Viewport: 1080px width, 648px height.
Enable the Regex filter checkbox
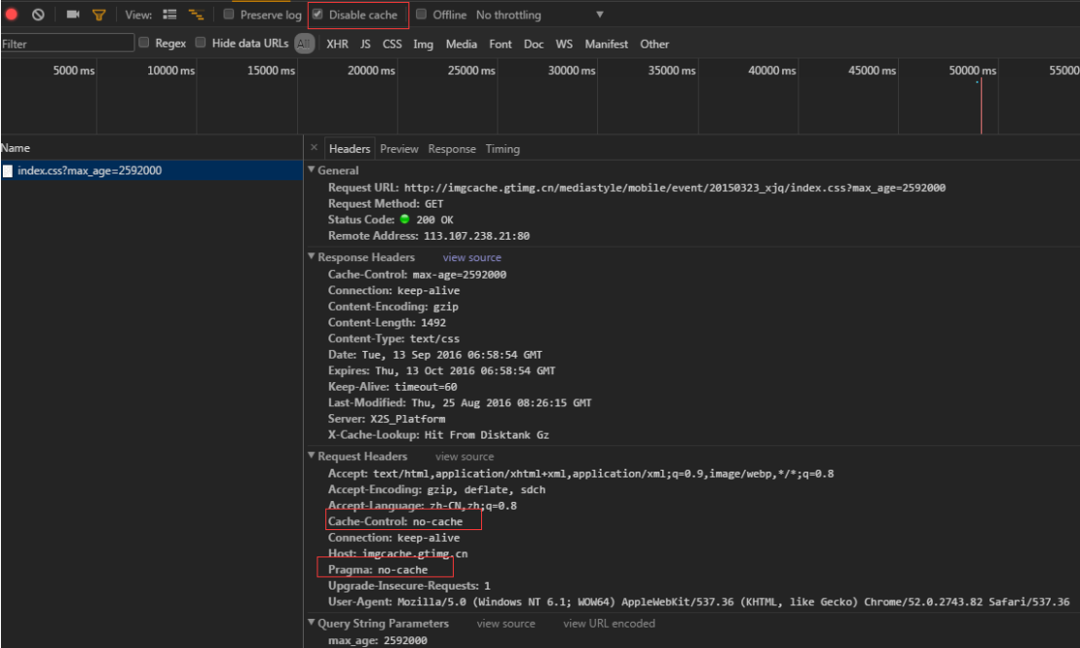coord(144,43)
